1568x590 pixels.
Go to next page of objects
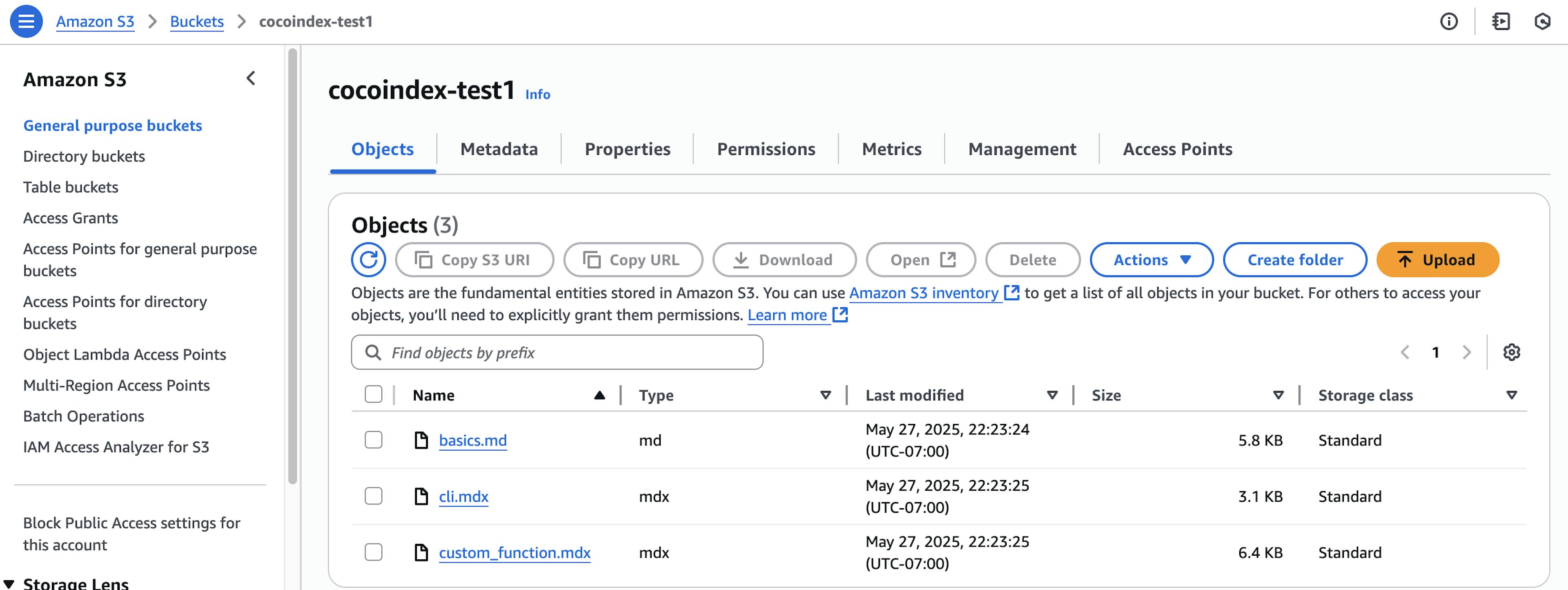(1466, 352)
